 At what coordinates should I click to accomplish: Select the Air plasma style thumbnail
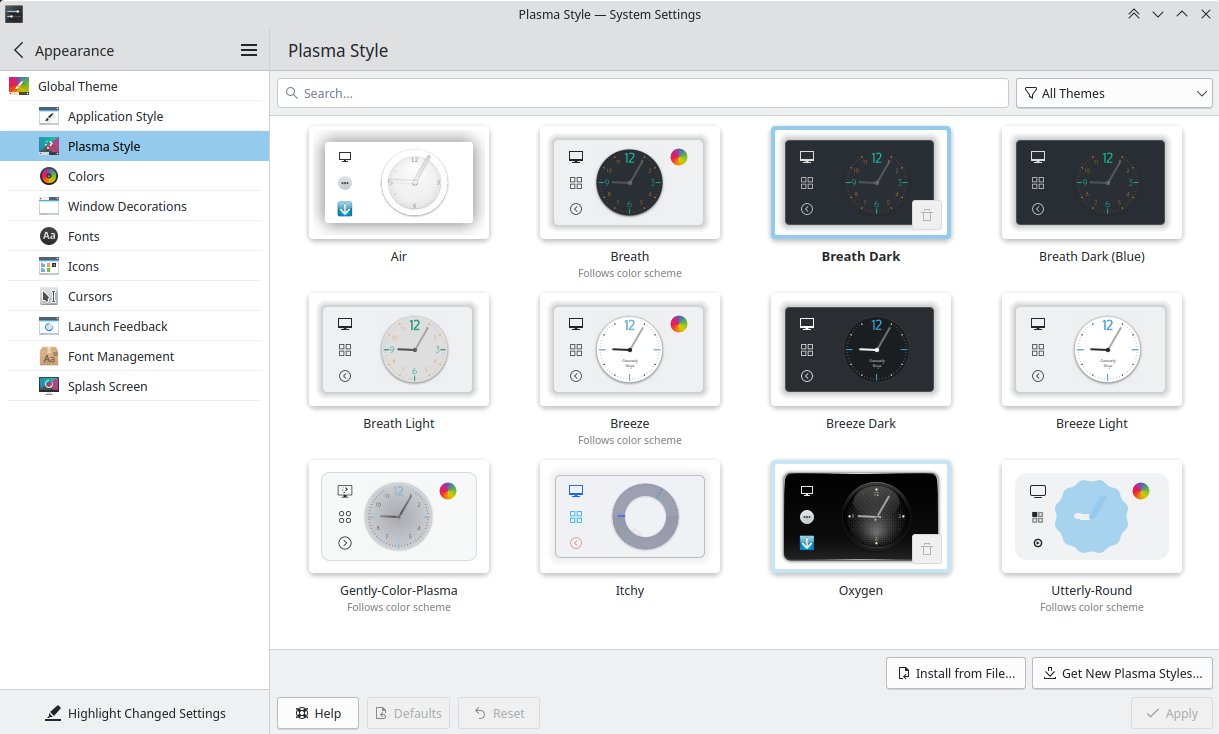[399, 183]
